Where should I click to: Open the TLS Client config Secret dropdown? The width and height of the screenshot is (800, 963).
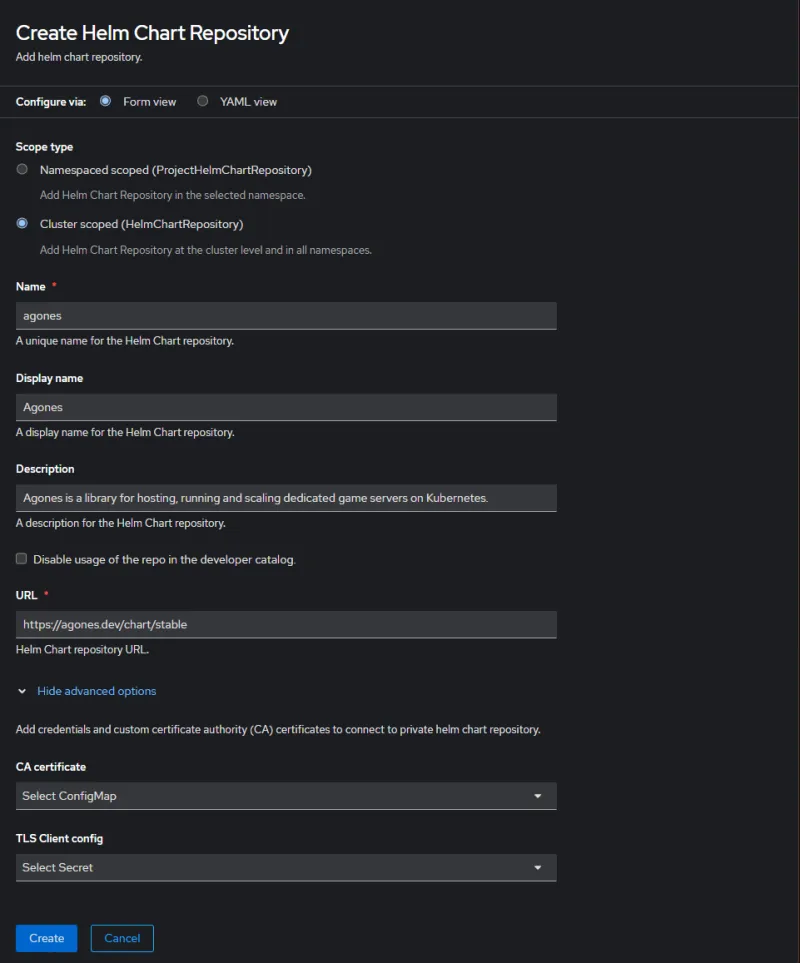pos(286,867)
